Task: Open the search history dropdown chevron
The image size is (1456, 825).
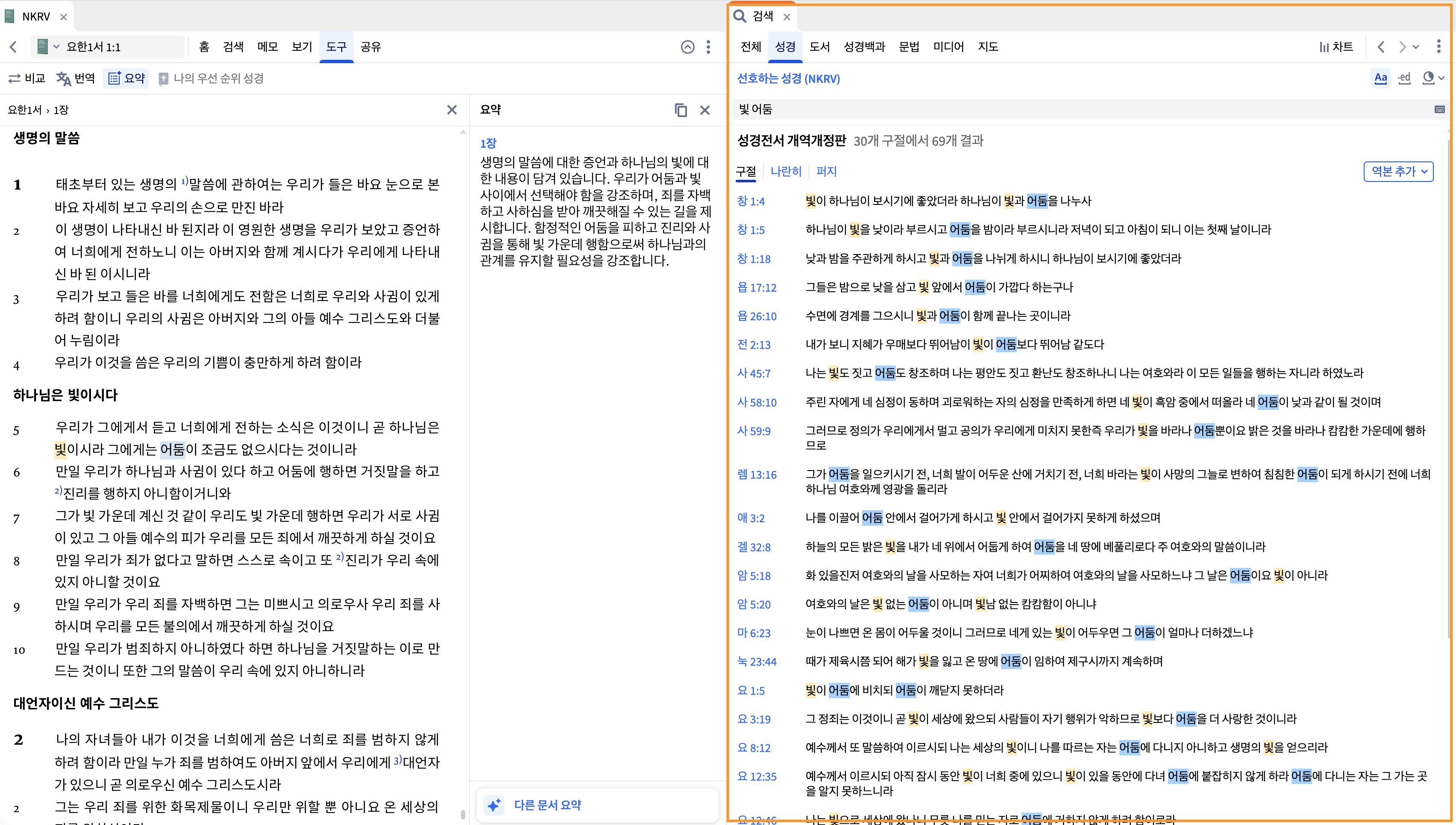Action: 1416,47
